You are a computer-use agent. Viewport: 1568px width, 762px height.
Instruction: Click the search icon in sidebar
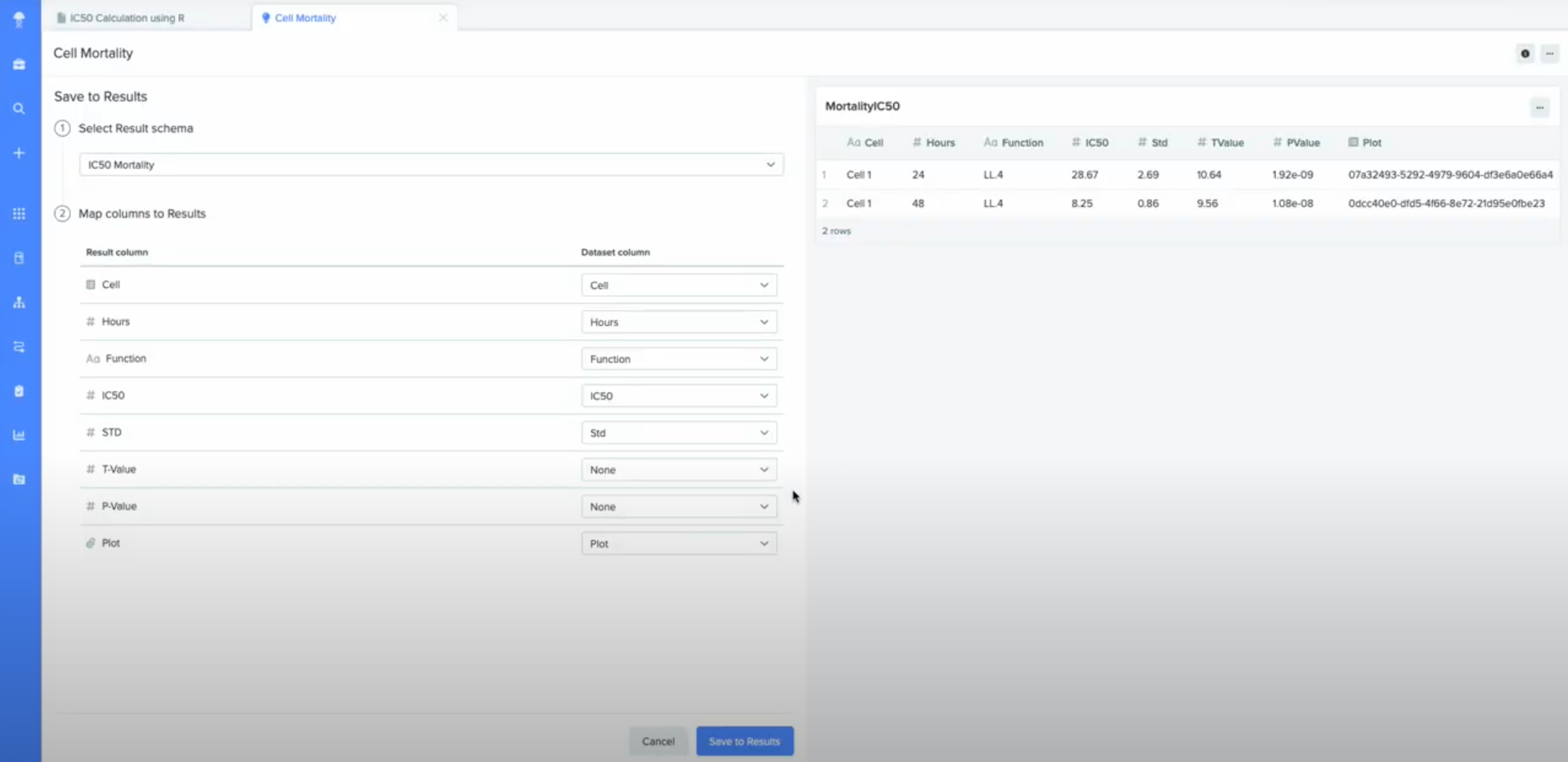point(19,109)
